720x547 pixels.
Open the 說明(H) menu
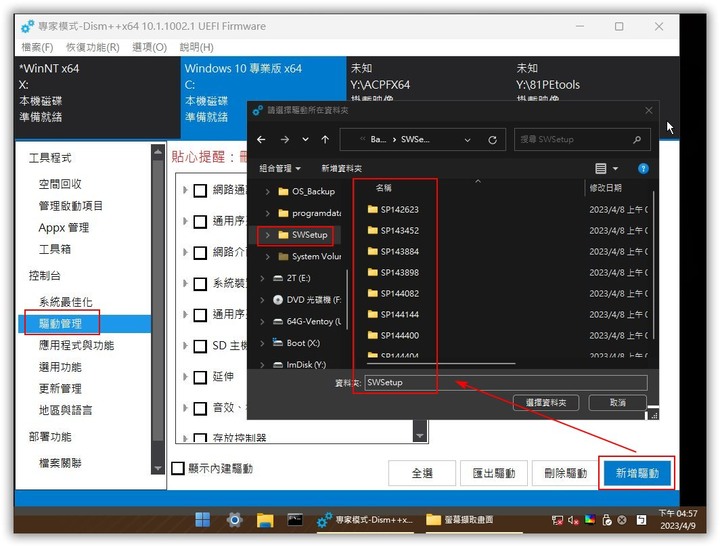[x=197, y=47]
